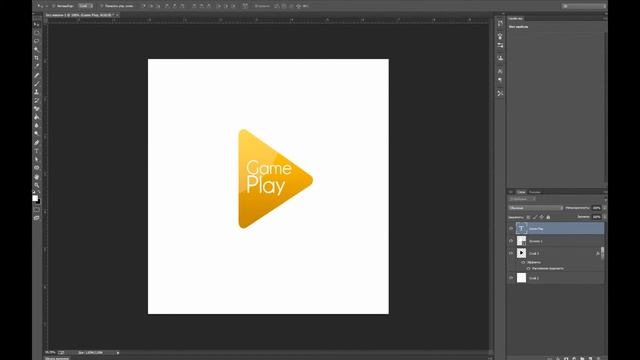This screenshot has width=640, height=360.
Task: Click the align top edges button
Action: pos(143,6)
